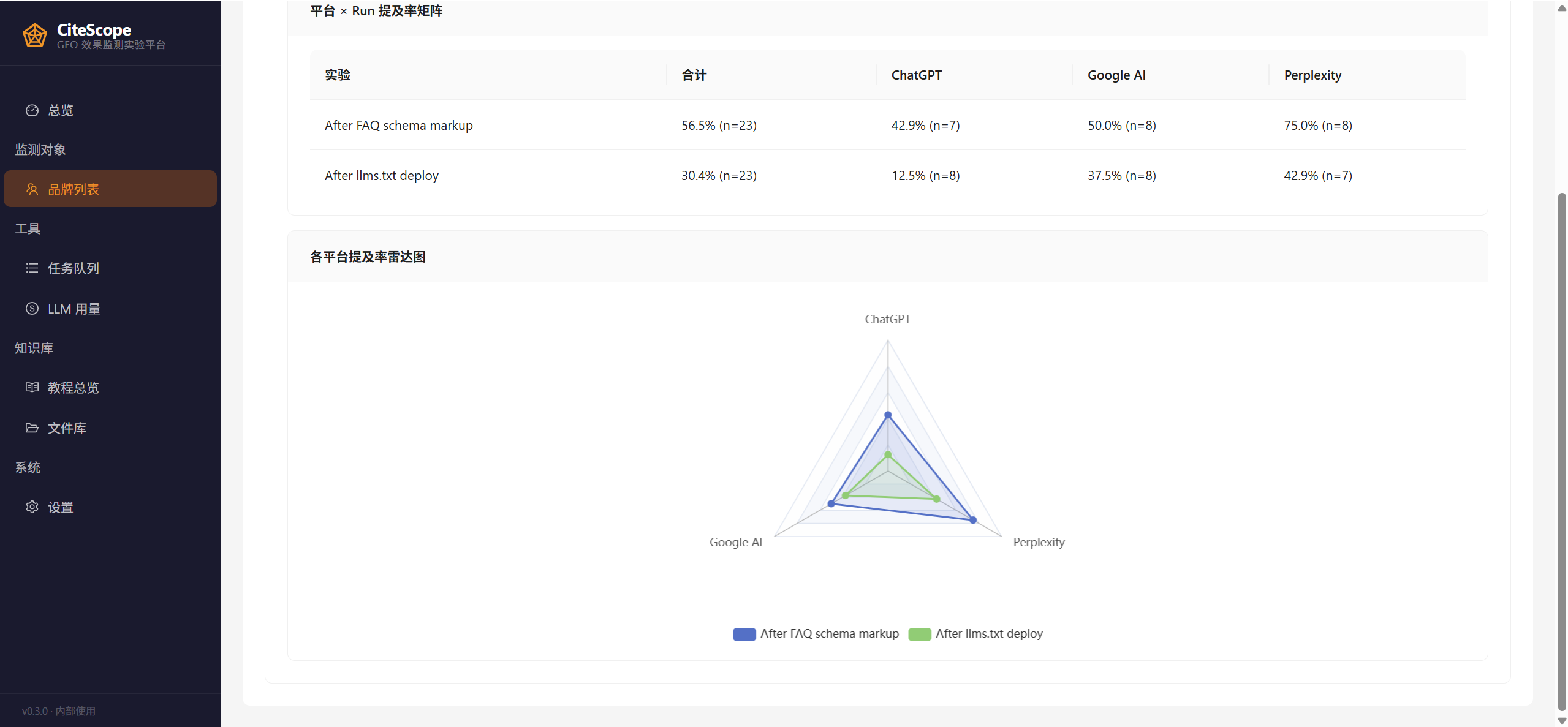The height and width of the screenshot is (727, 1568).
Task: Select 品牌列表 in the sidebar
Action: pyautogui.click(x=110, y=189)
